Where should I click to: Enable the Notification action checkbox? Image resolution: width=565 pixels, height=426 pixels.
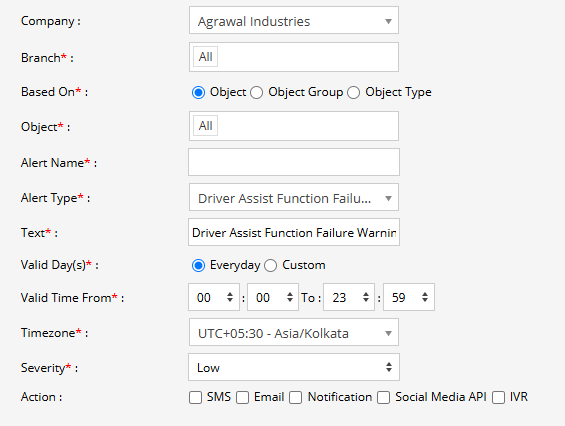[x=295, y=398]
